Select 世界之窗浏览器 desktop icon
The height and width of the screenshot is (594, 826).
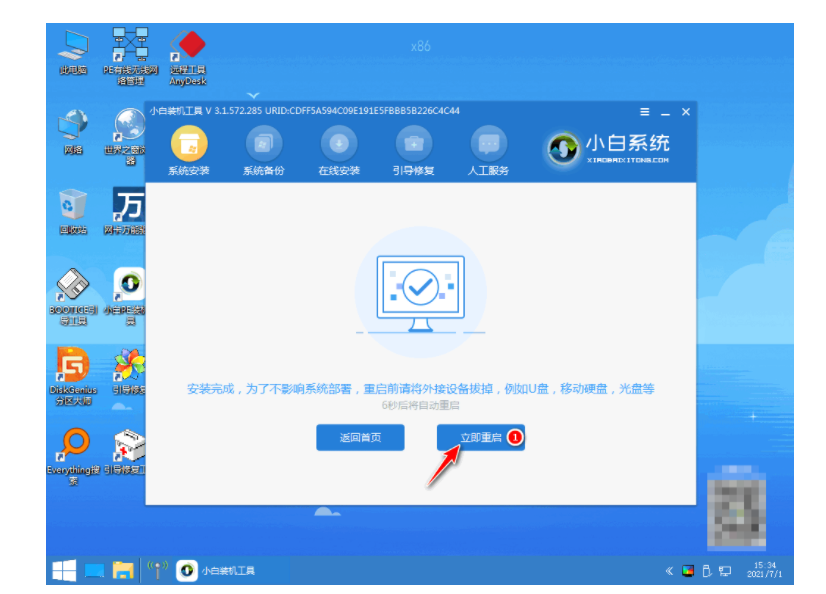(x=125, y=136)
